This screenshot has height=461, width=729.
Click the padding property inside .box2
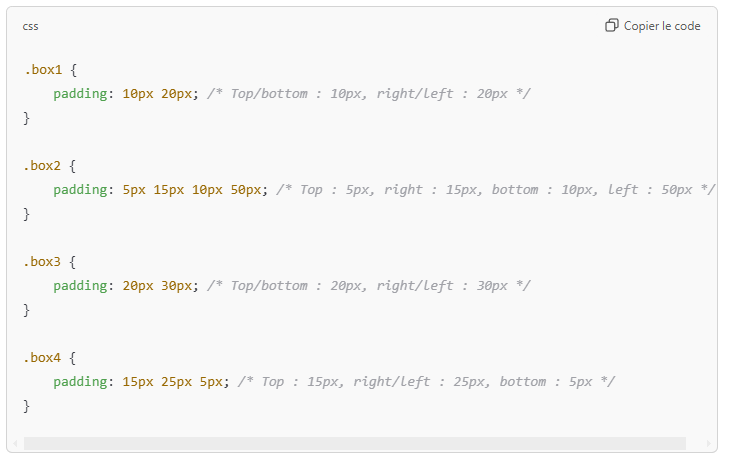82,190
